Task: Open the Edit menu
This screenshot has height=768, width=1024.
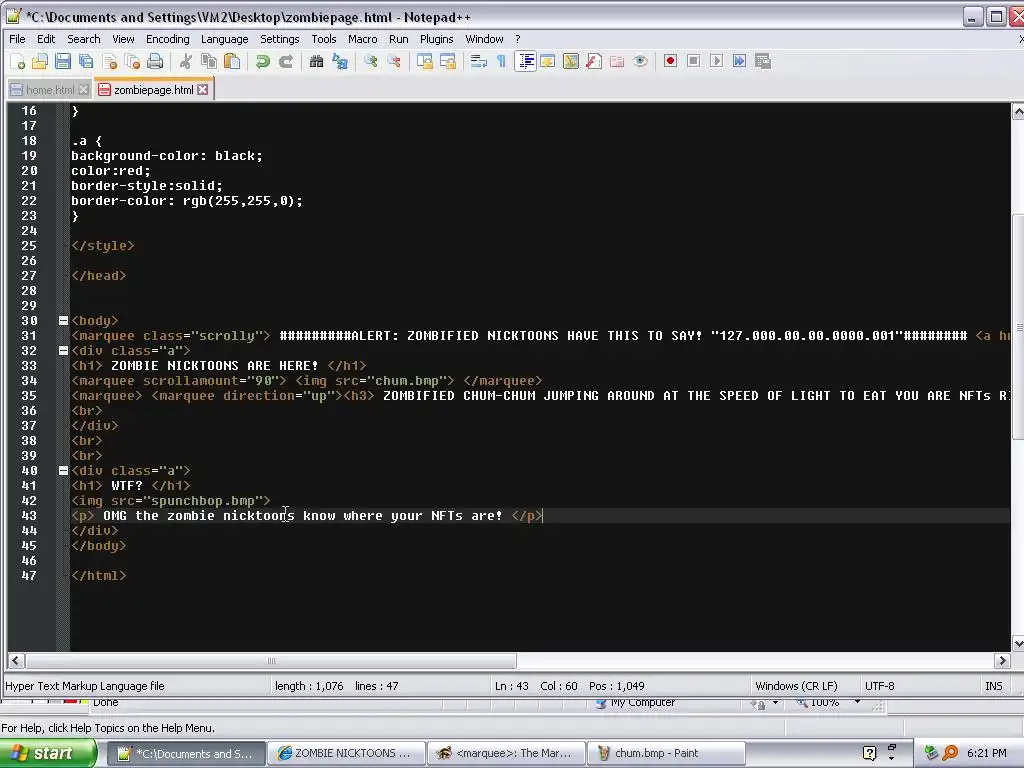Action: click(46, 39)
